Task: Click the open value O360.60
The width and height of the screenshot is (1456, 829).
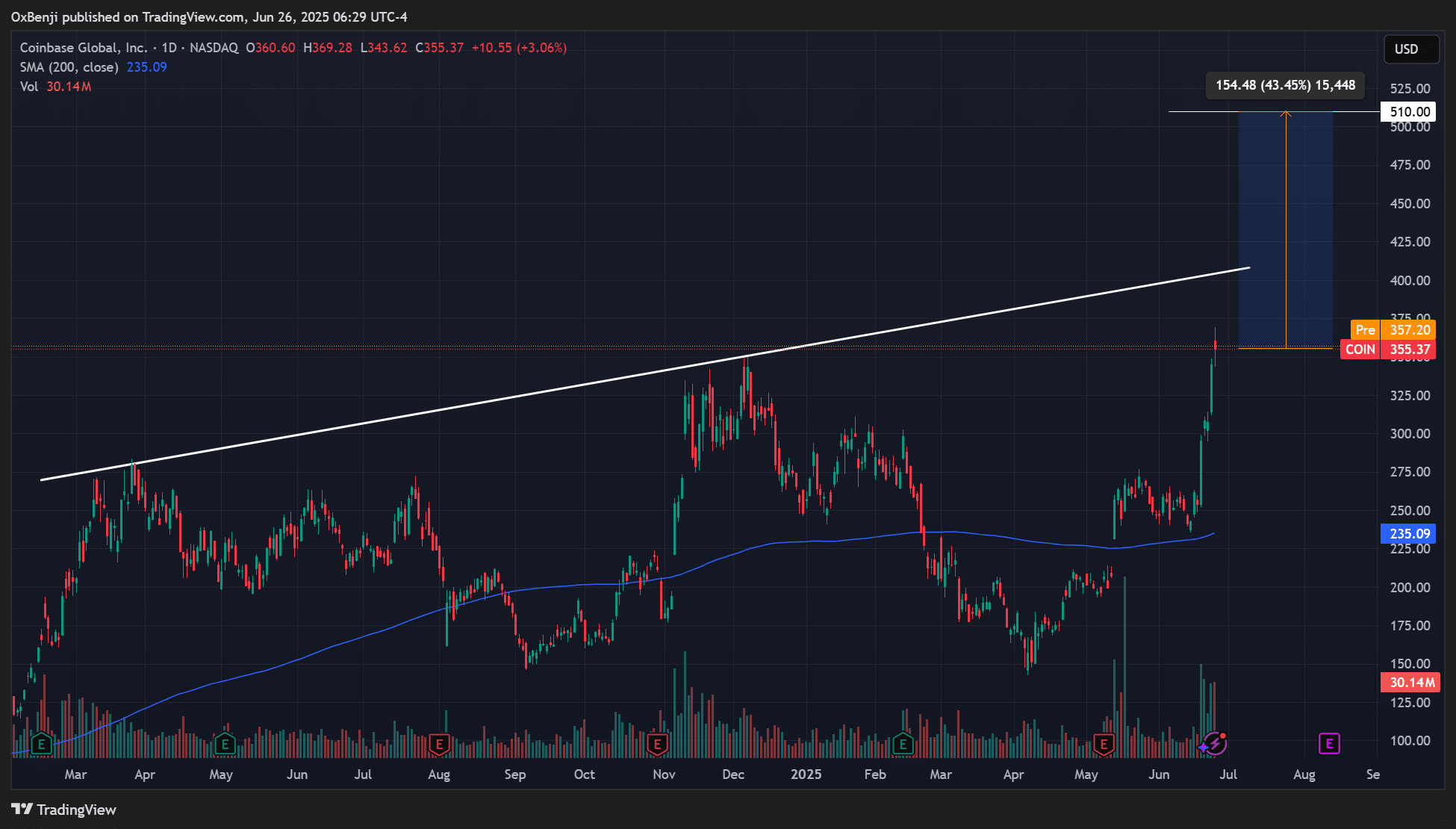Action: coord(270,48)
